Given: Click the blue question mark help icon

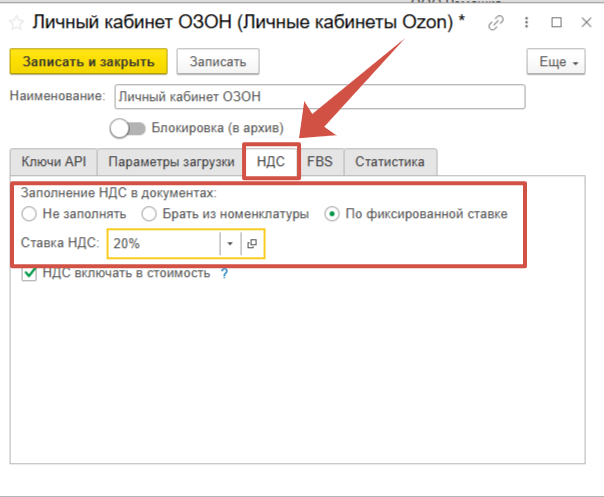Looking at the screenshot, I should click(x=224, y=274).
